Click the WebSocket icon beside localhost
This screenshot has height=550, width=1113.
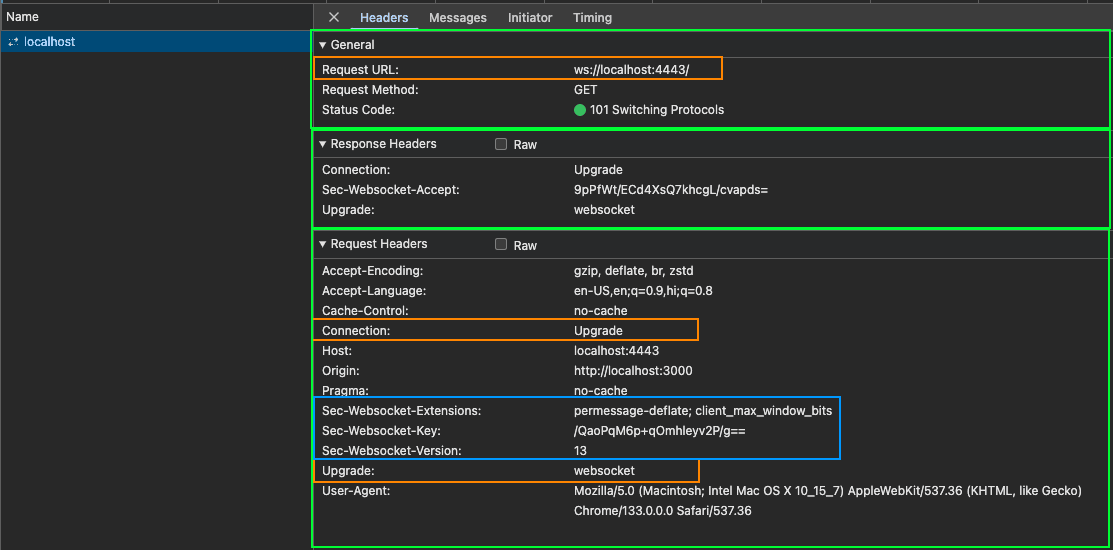pos(13,42)
